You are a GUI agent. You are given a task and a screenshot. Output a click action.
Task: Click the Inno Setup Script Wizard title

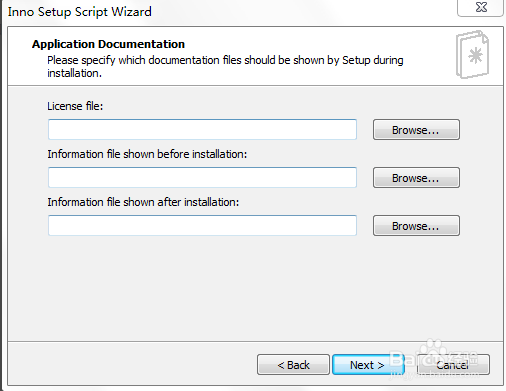pyautogui.click(x=80, y=12)
